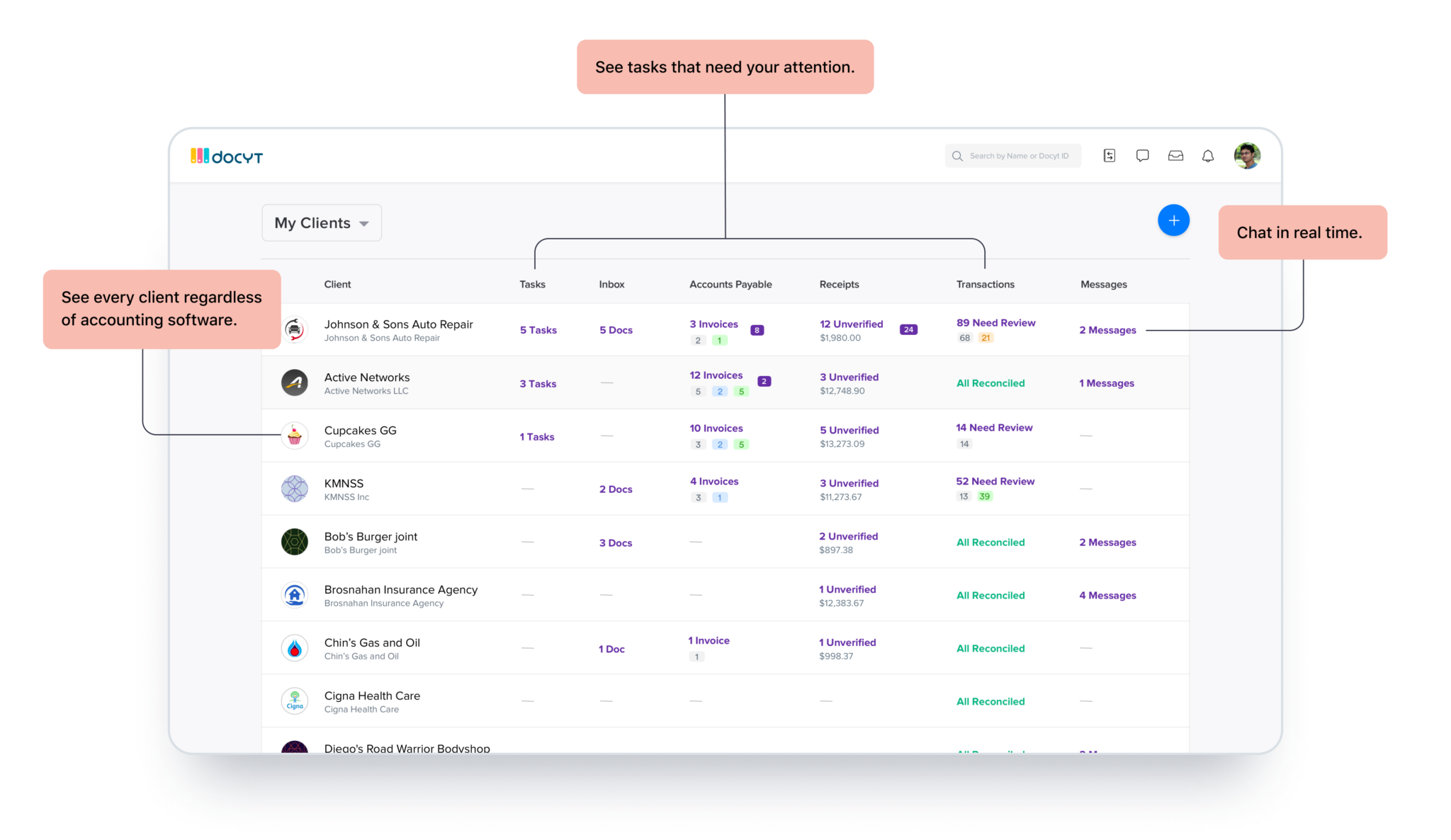Select the Cupcakes GG client logo
Viewport: 1451px width, 840px height.
tap(295, 436)
